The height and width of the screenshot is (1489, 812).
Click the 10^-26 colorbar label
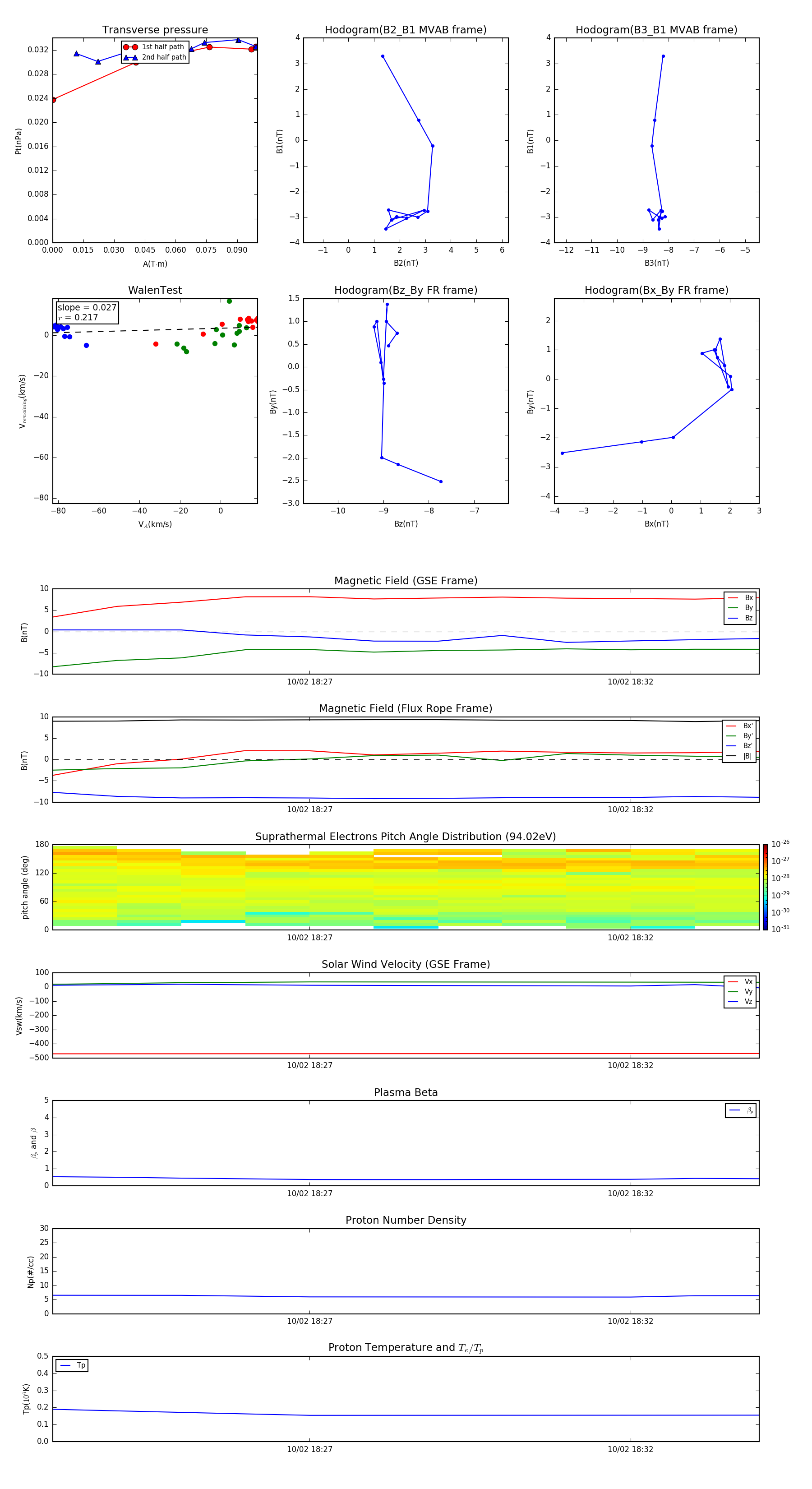pyautogui.click(x=780, y=844)
